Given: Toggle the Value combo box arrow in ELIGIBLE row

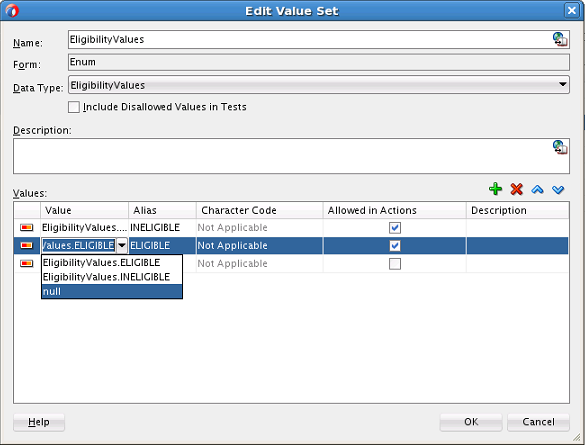Looking at the screenshot, I should pyautogui.click(x=122, y=245).
